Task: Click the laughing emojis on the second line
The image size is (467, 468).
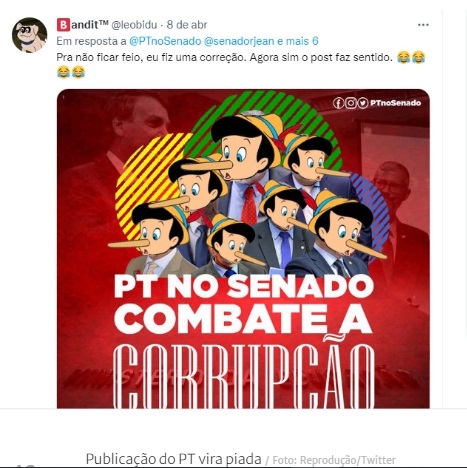Action: click(x=71, y=72)
